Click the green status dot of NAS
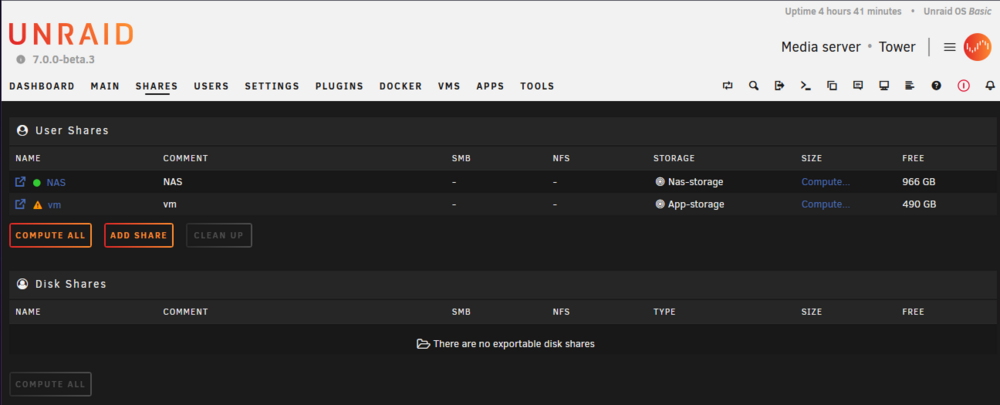The width and height of the screenshot is (1000, 405). coord(37,182)
